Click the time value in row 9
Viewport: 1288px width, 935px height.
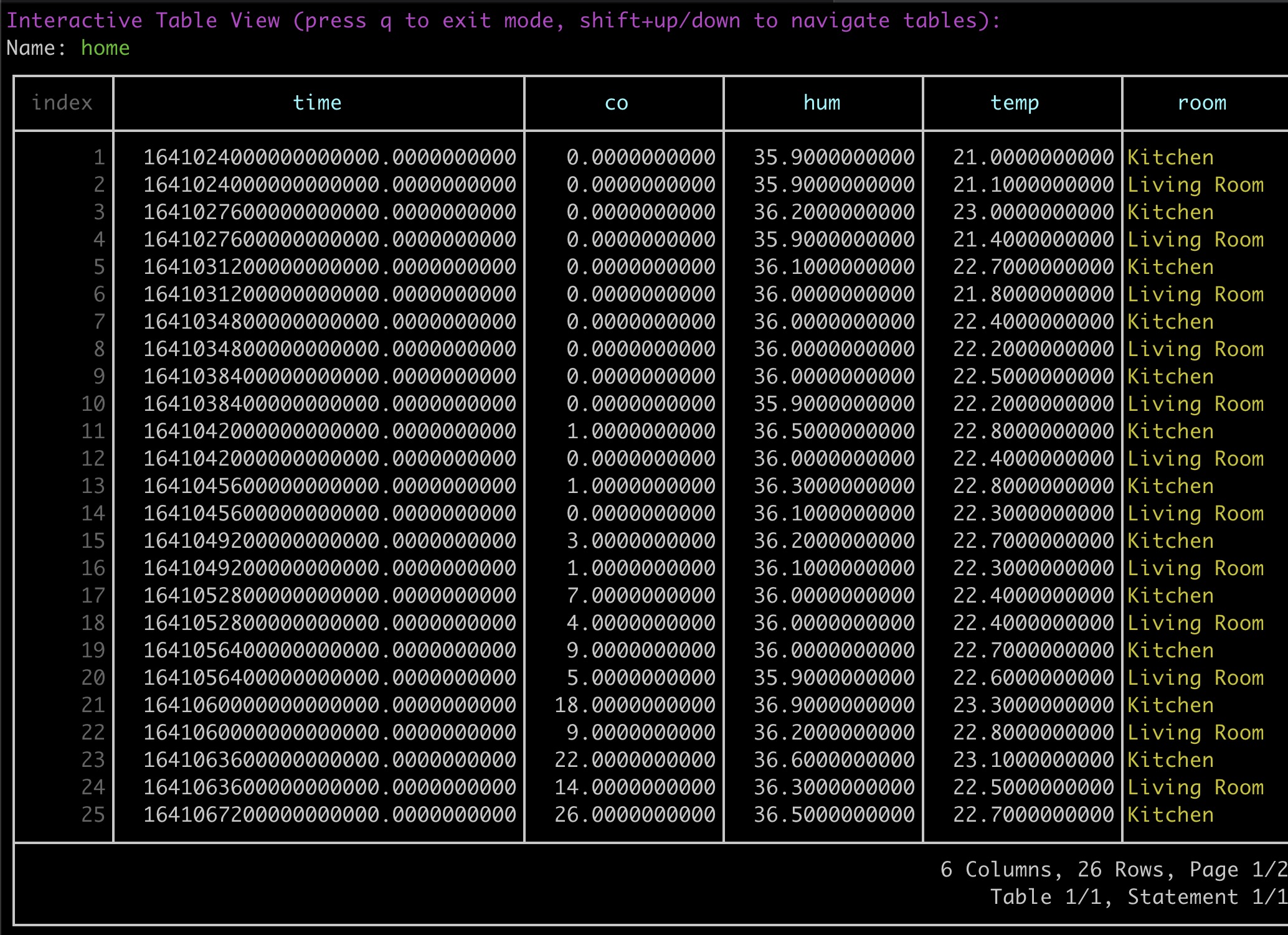click(x=330, y=376)
